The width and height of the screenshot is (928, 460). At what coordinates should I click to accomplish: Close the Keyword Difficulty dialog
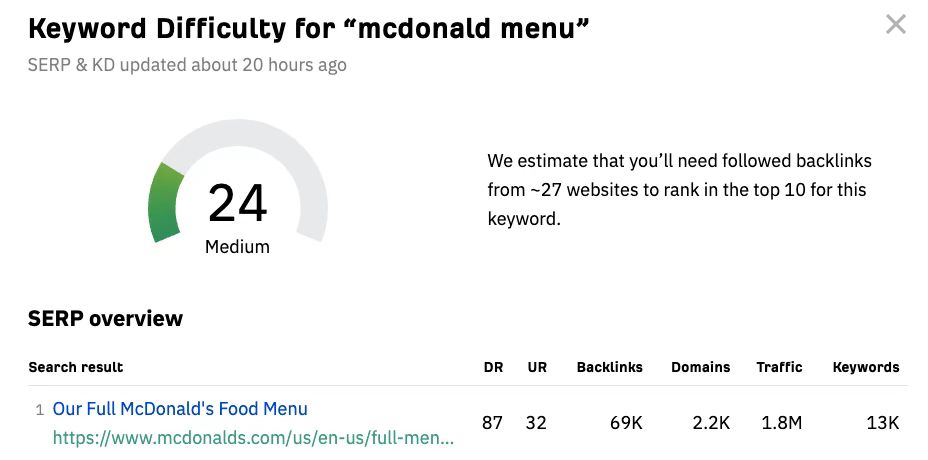895,25
